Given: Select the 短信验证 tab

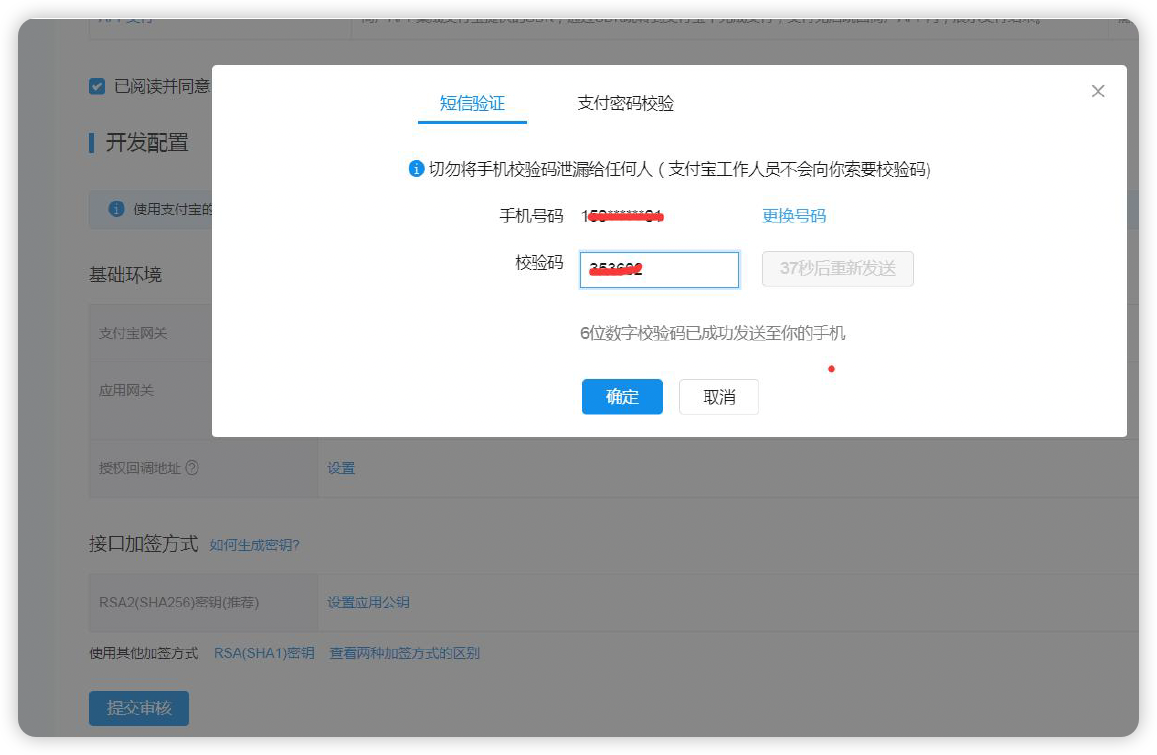Looking at the screenshot, I should 471,103.
